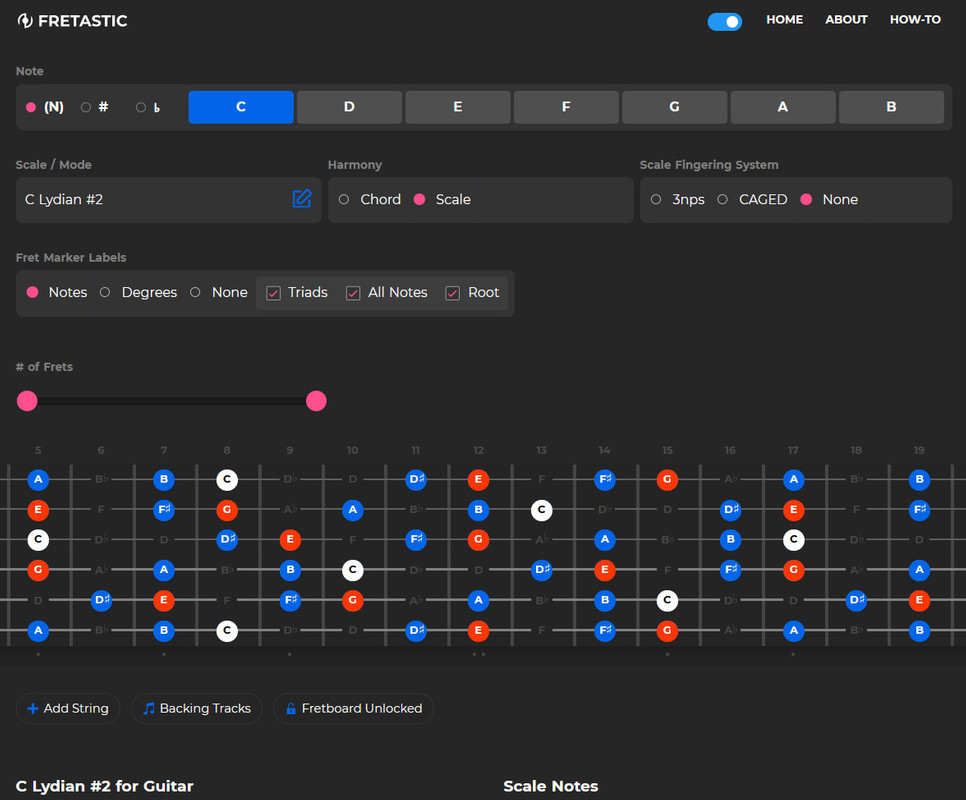
Task: Set fret marker labels to Degrees
Action: 105,293
